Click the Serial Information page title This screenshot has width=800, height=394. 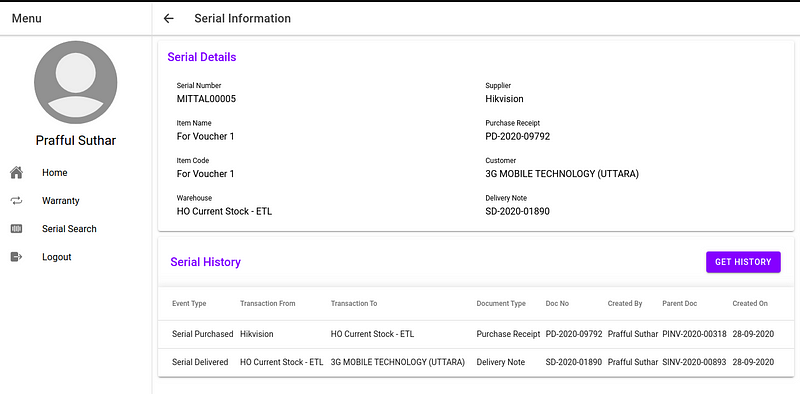pyautogui.click(x=242, y=18)
